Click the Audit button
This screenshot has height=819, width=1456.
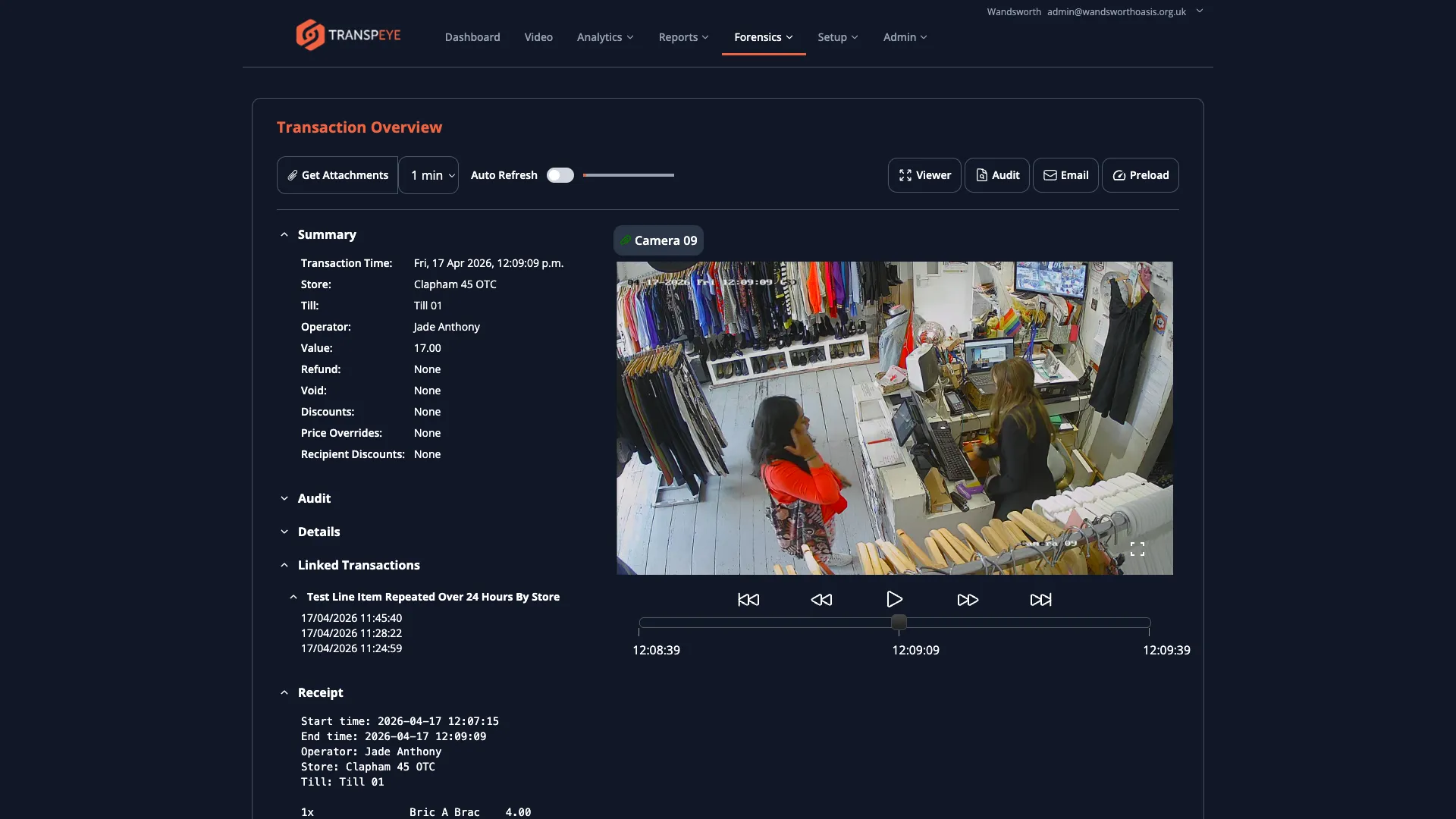(x=996, y=175)
